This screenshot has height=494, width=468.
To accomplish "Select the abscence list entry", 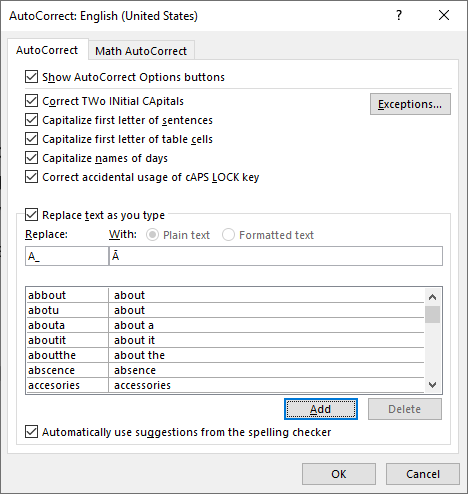I will coord(225,370).
